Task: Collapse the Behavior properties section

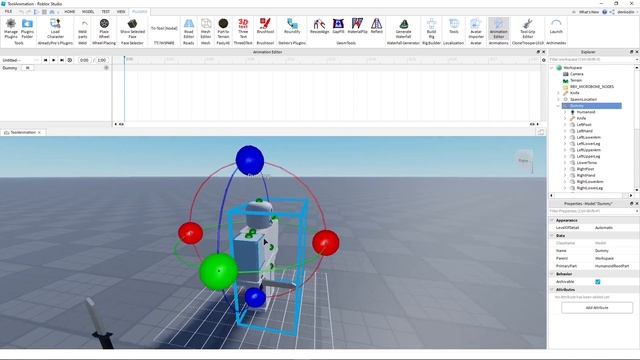Action: click(x=552, y=274)
